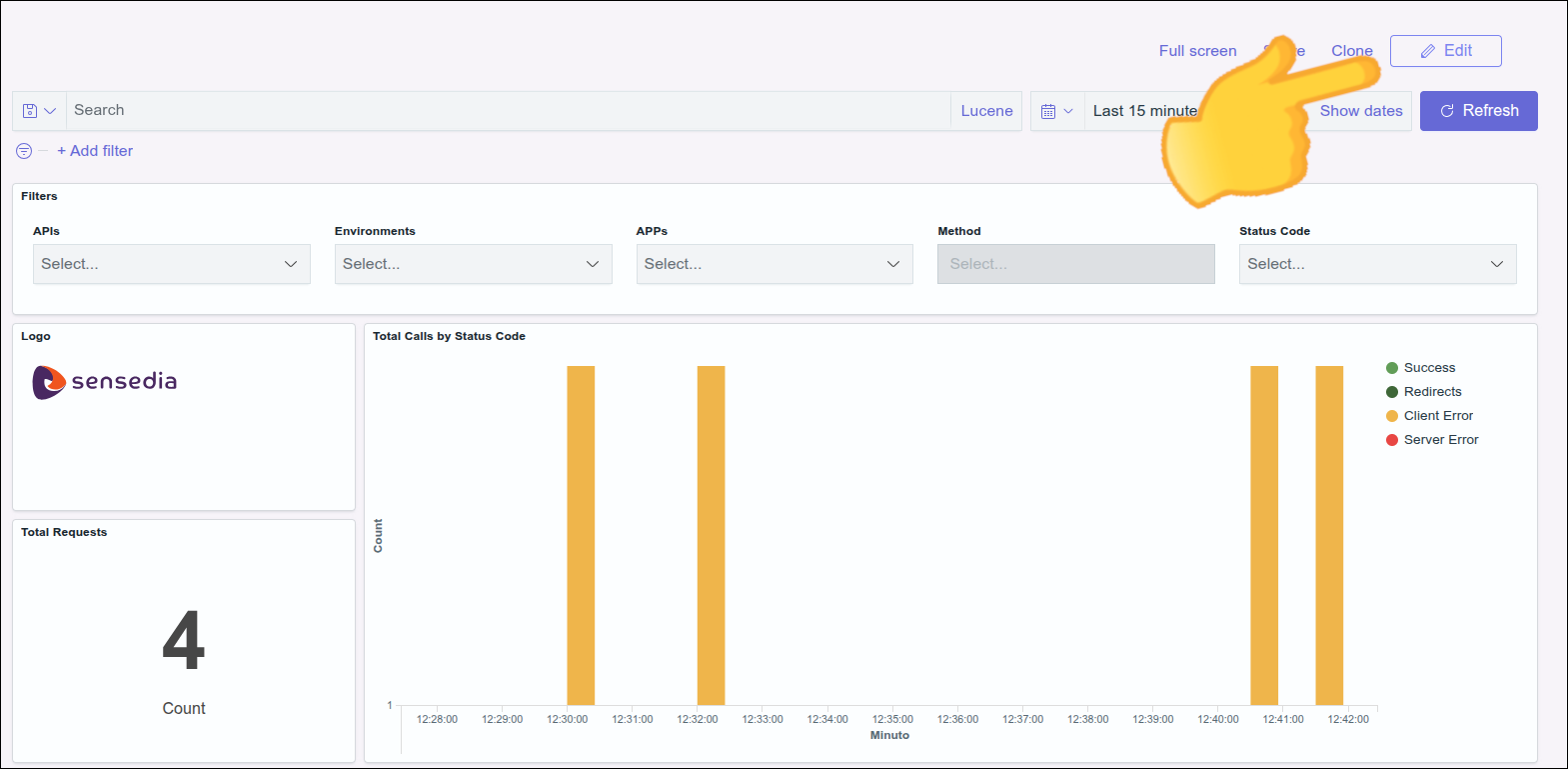
Task: Expand the APIs filter dropdown
Action: pyautogui.click(x=171, y=264)
